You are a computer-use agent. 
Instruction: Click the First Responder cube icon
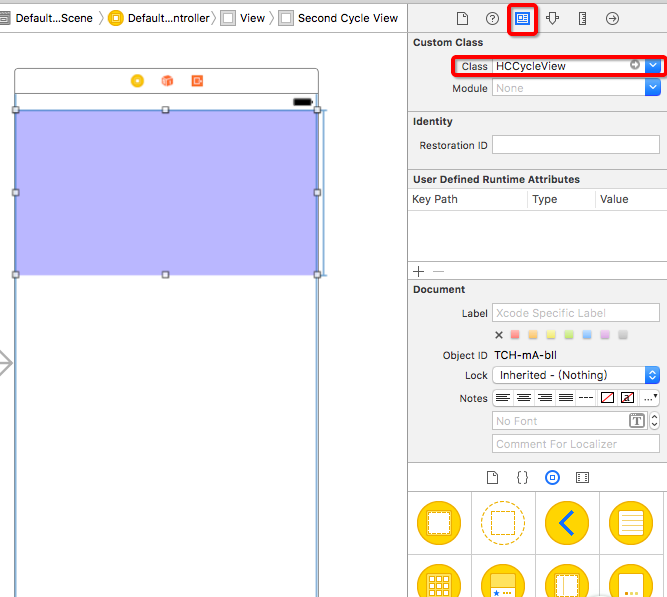[x=167, y=81]
